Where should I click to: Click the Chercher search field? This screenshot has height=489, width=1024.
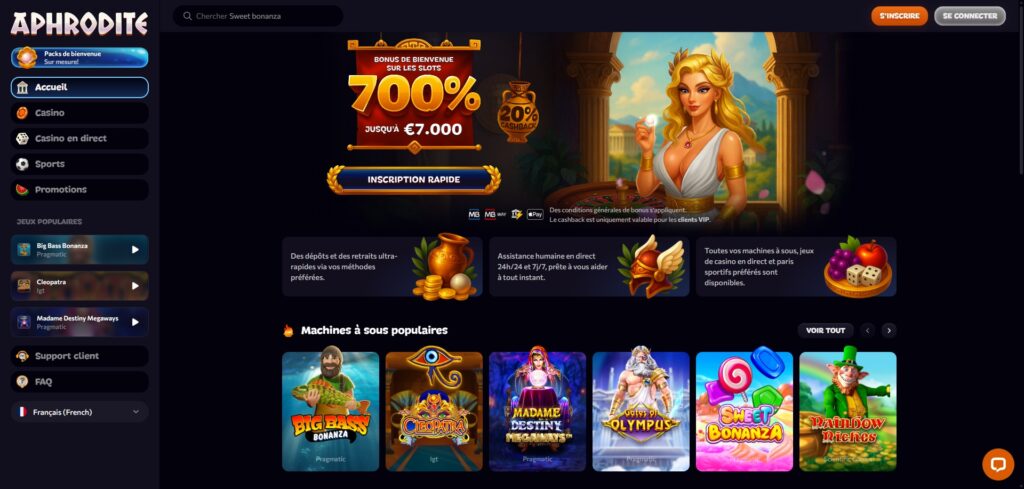258,16
